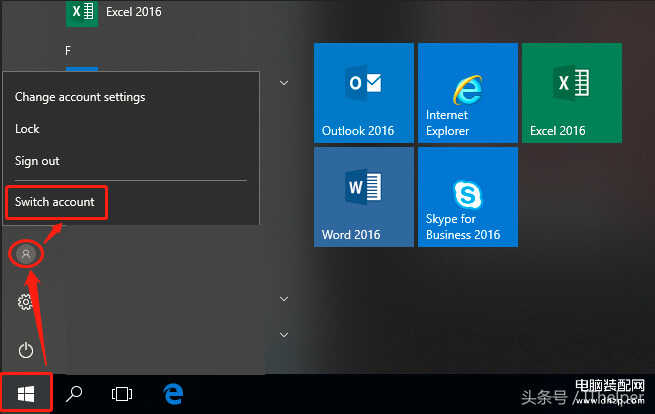Expand the app list chevron just above the Power icon
The height and width of the screenshot is (414, 655).
click(284, 335)
